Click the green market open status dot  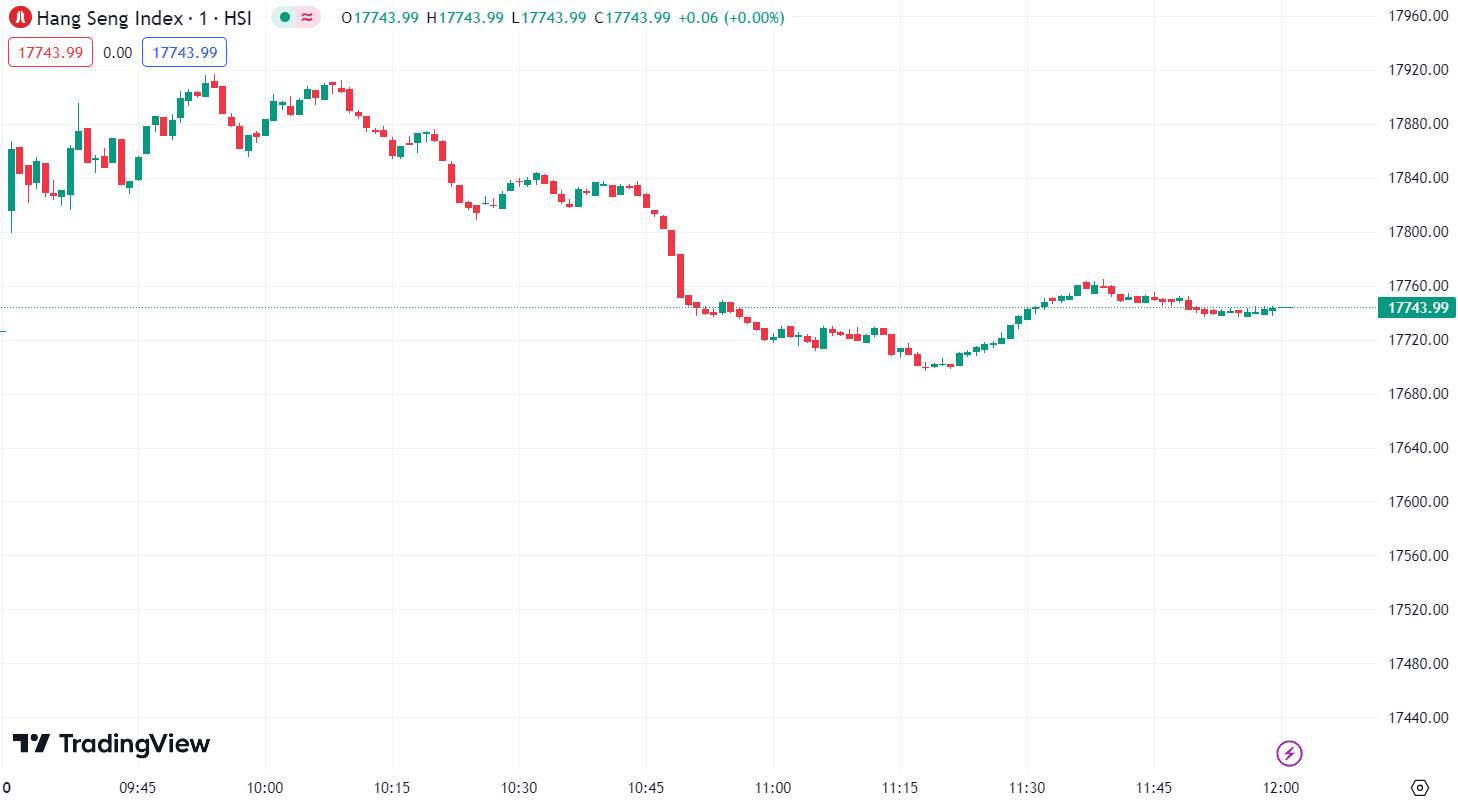pyautogui.click(x=285, y=18)
